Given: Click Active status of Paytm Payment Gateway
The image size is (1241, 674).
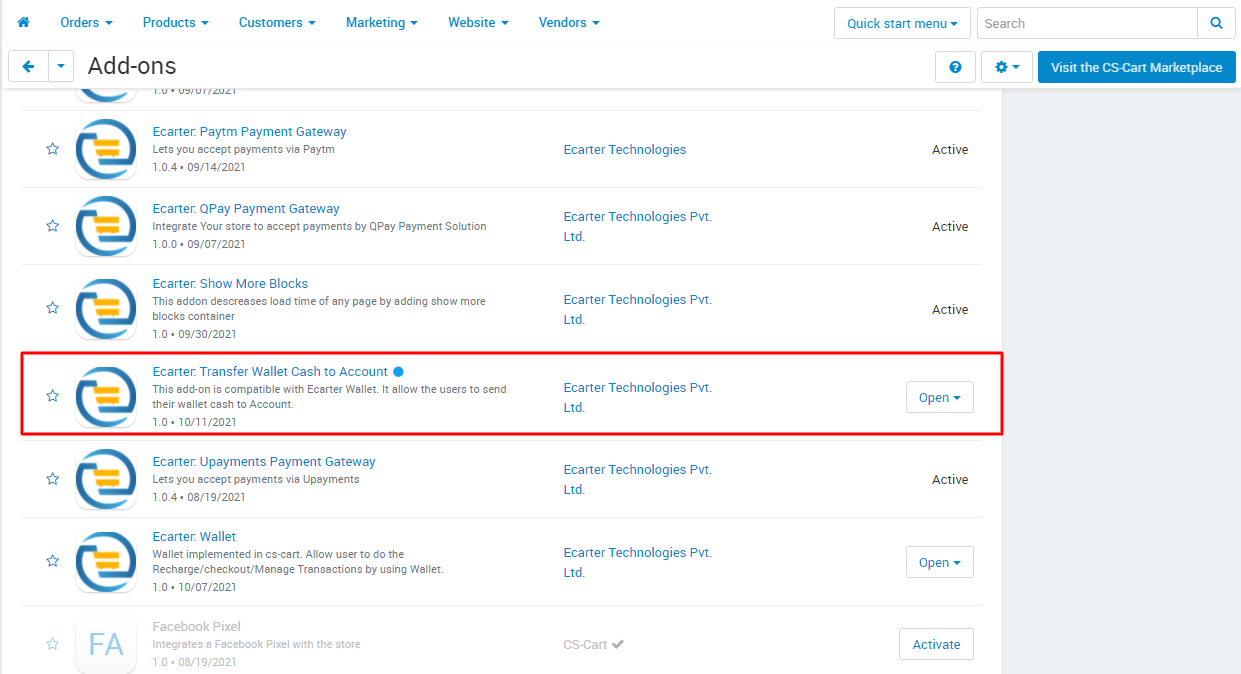Looking at the screenshot, I should click(950, 149).
